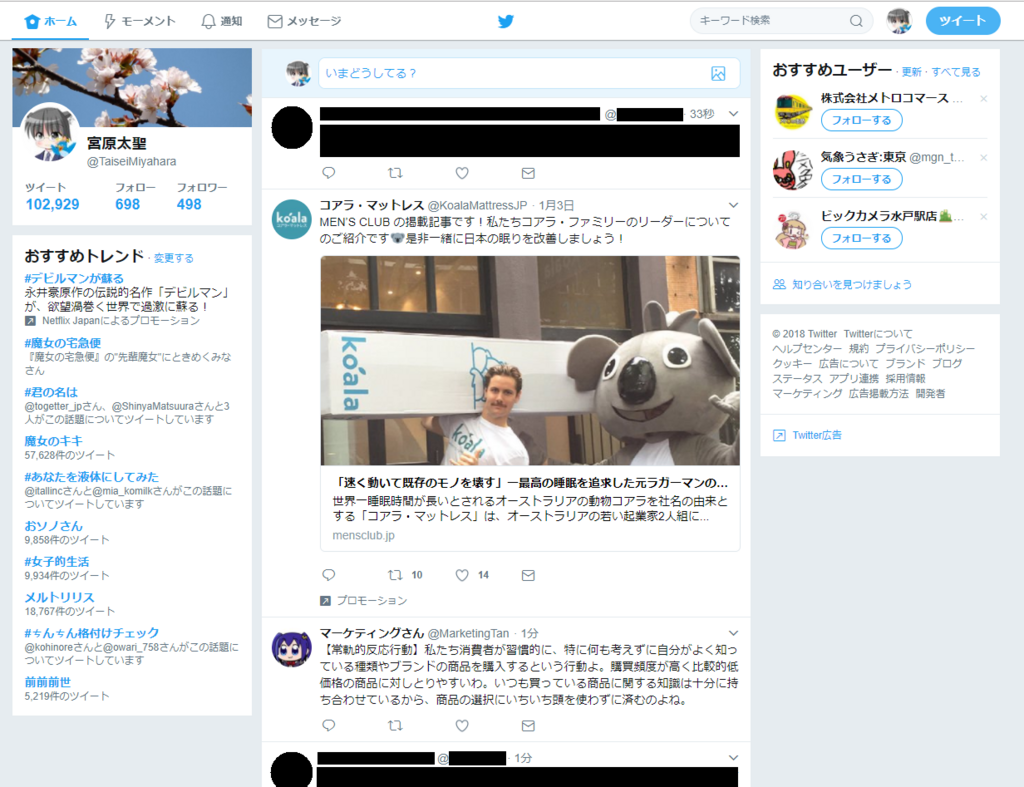Open the 通知 notifications tab

coord(222,22)
